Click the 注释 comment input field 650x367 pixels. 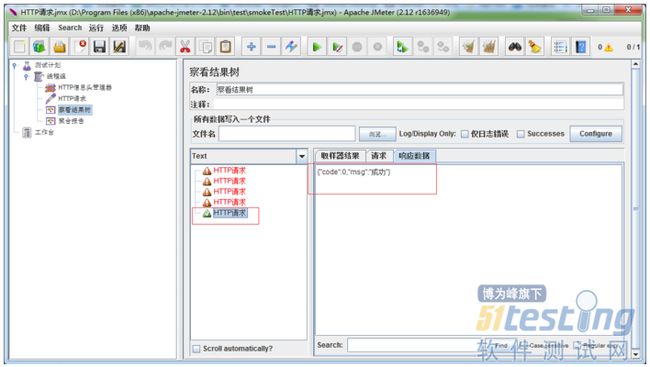click(x=418, y=104)
